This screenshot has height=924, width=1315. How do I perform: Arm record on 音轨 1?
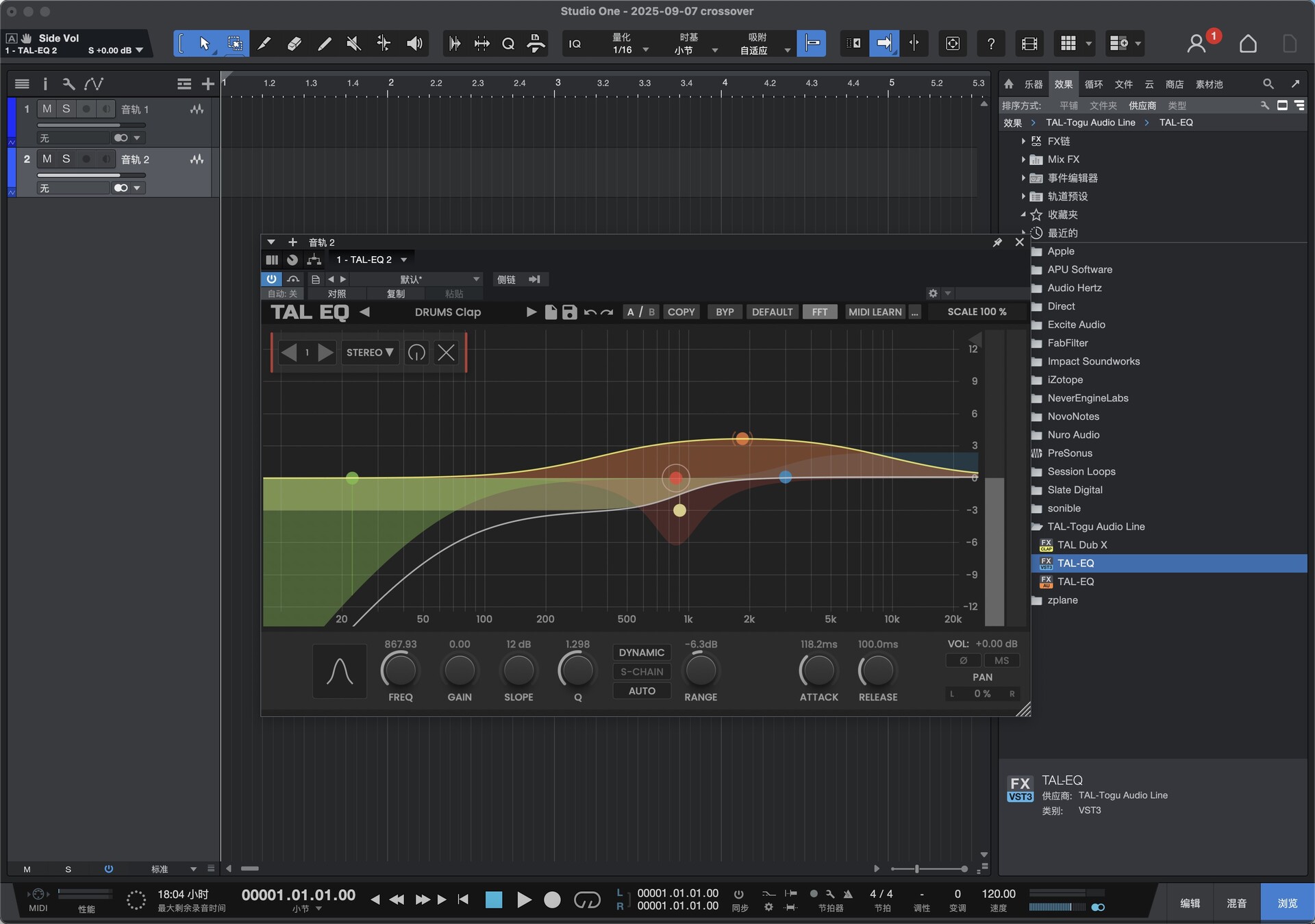point(86,109)
